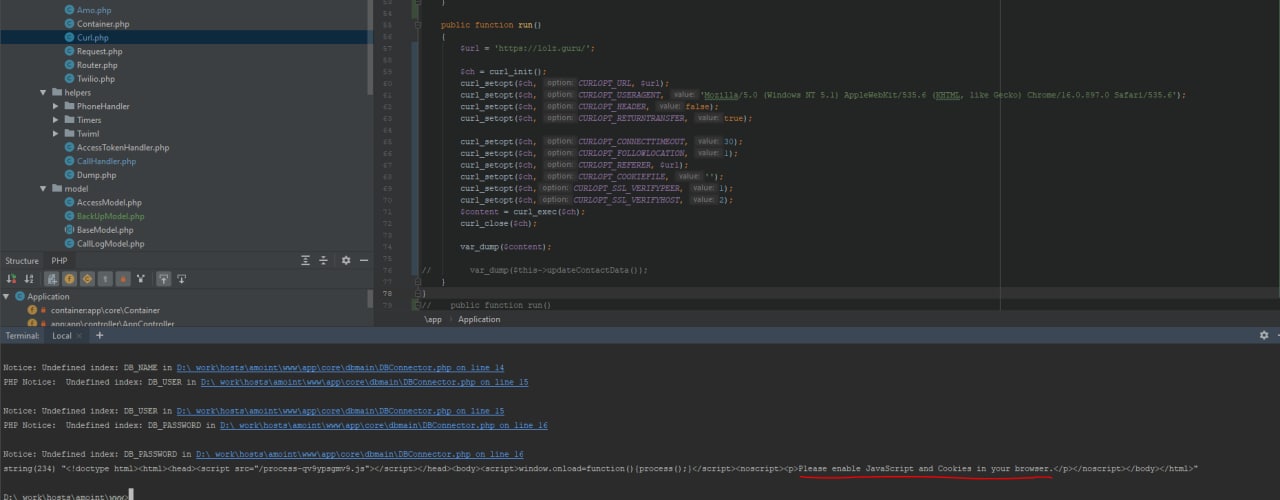Add a new terminal session tab
The height and width of the screenshot is (500, 1280).
(x=99, y=336)
